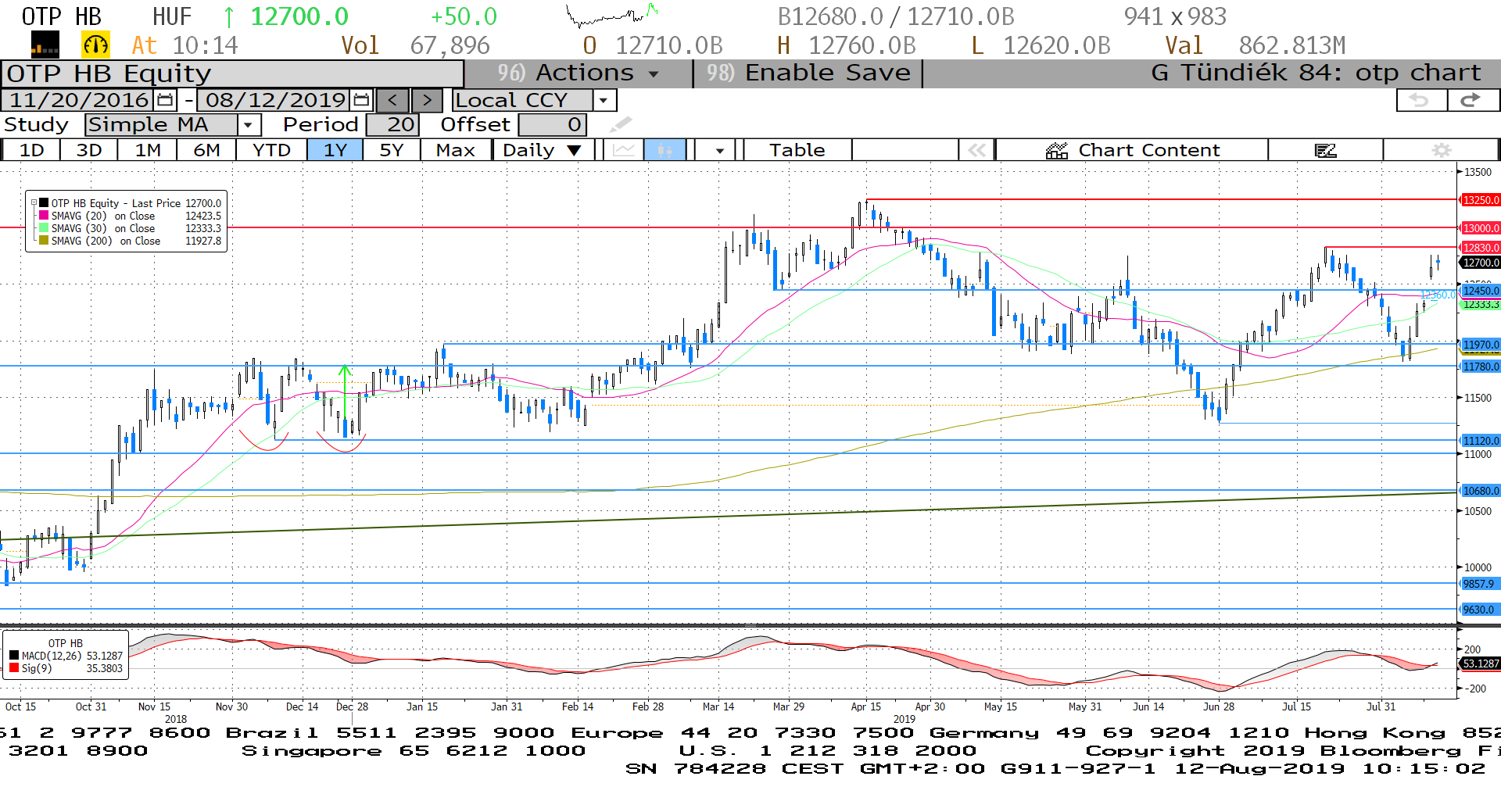The height and width of the screenshot is (812, 1501).
Task: Select the 11120.0 blue level label
Action: 1481,441
